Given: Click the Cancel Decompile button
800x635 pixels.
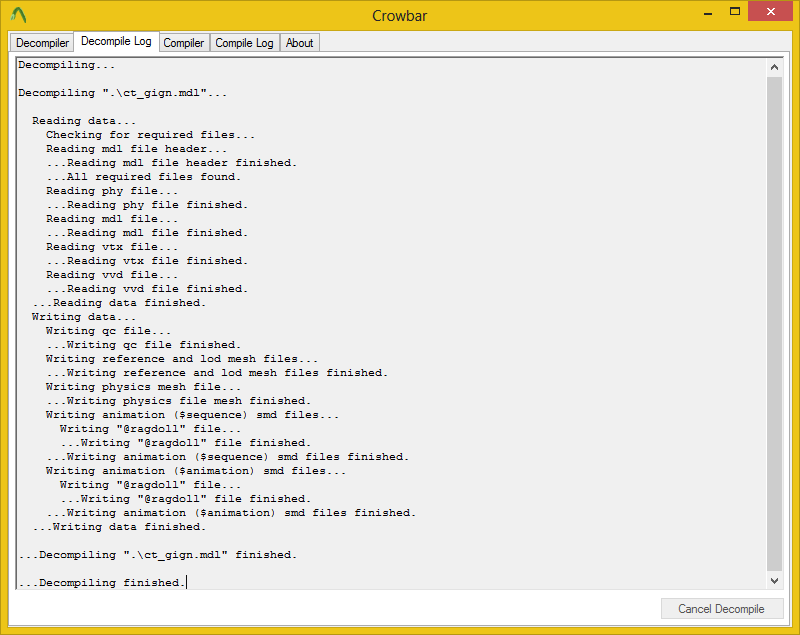Looking at the screenshot, I should (x=721, y=608).
